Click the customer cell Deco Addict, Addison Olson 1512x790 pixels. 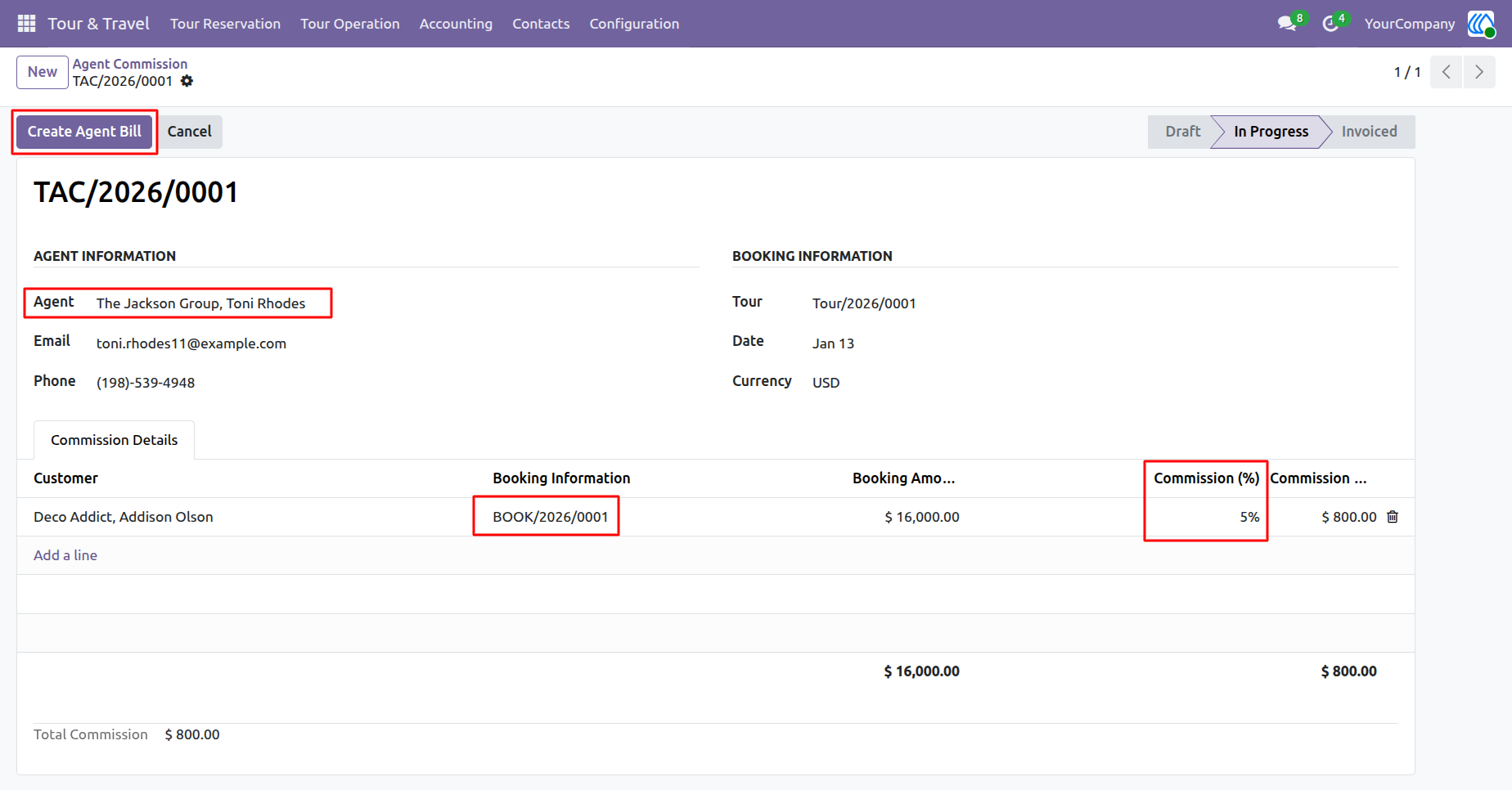click(124, 517)
